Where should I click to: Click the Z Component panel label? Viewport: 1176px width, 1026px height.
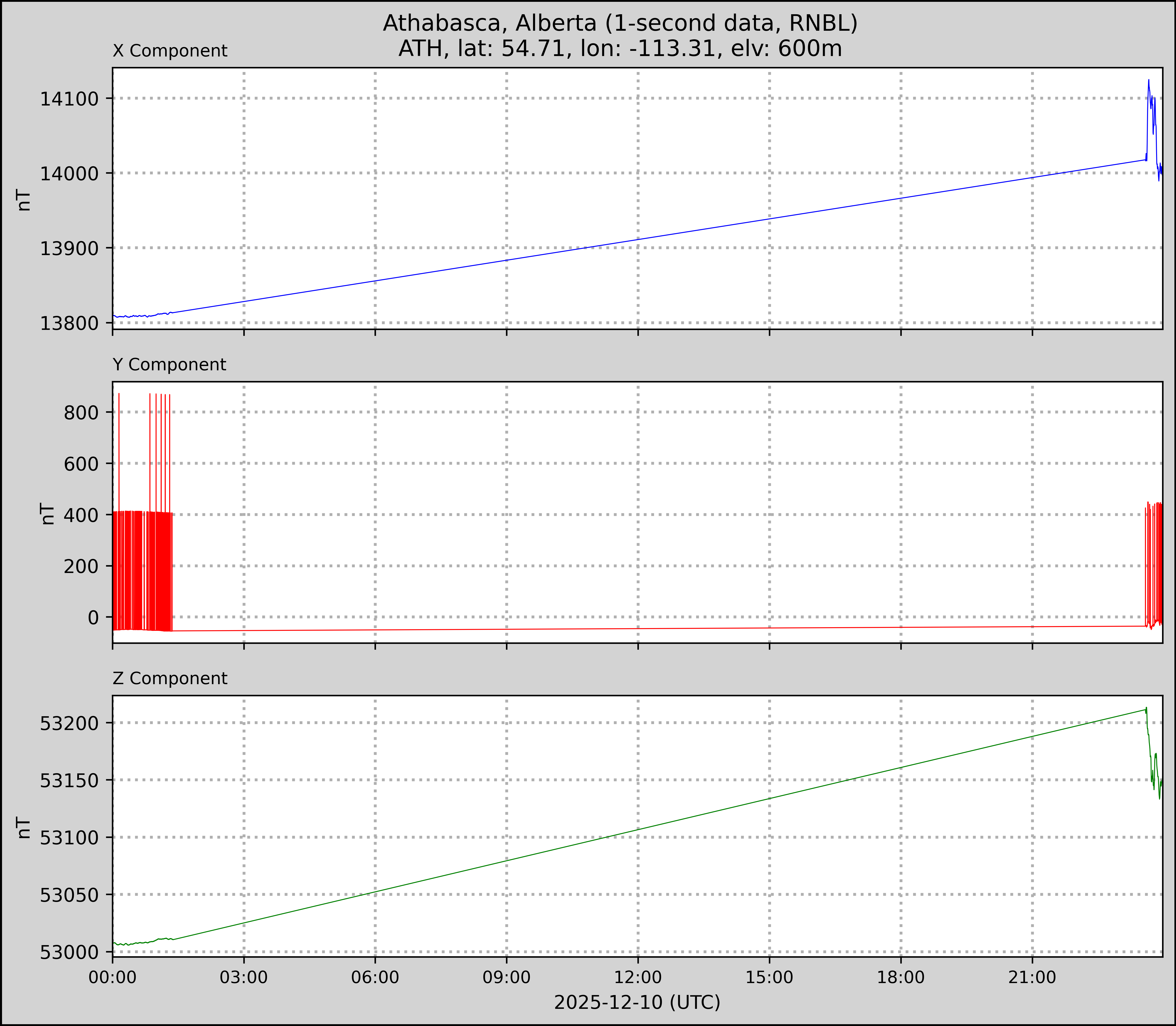(170, 679)
